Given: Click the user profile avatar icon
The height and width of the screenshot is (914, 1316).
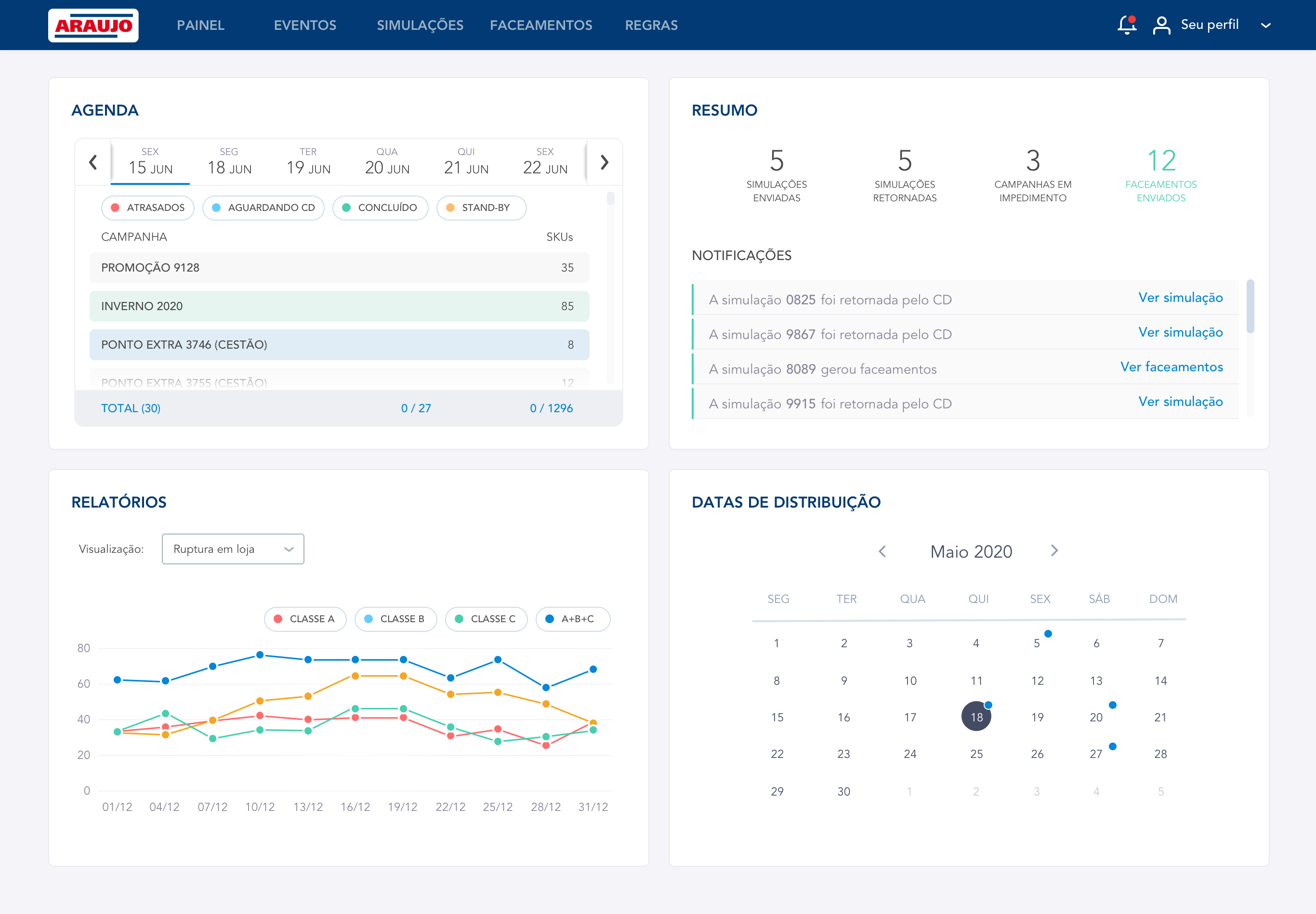Looking at the screenshot, I should click(x=1161, y=25).
